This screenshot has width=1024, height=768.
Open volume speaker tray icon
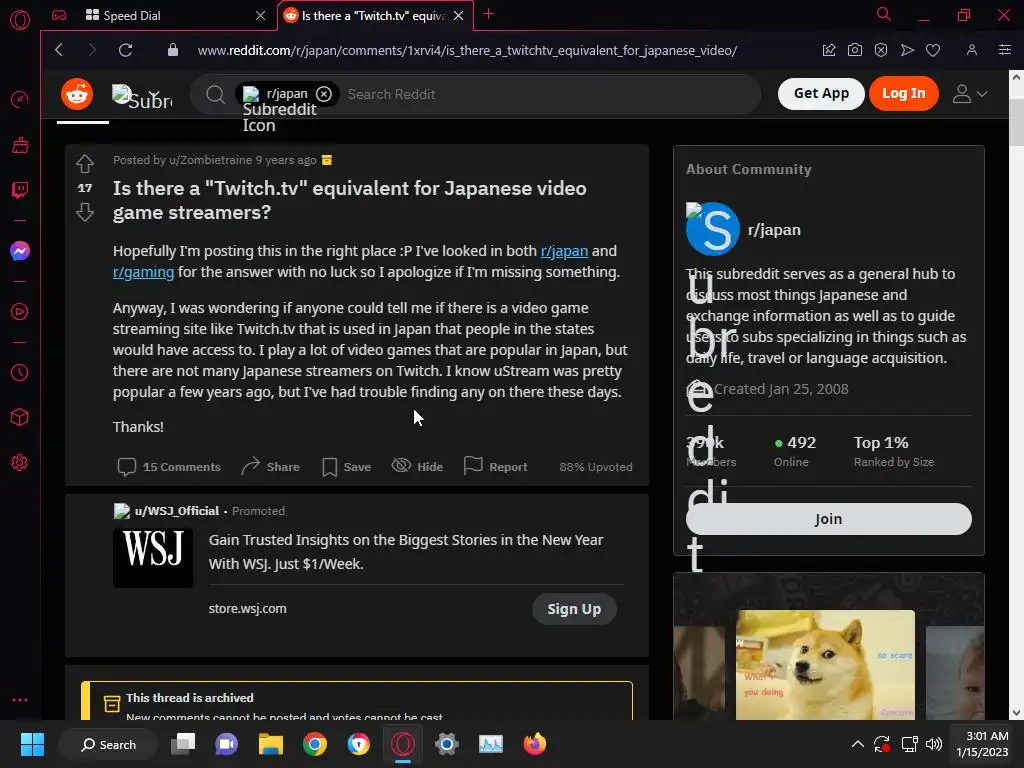[934, 744]
